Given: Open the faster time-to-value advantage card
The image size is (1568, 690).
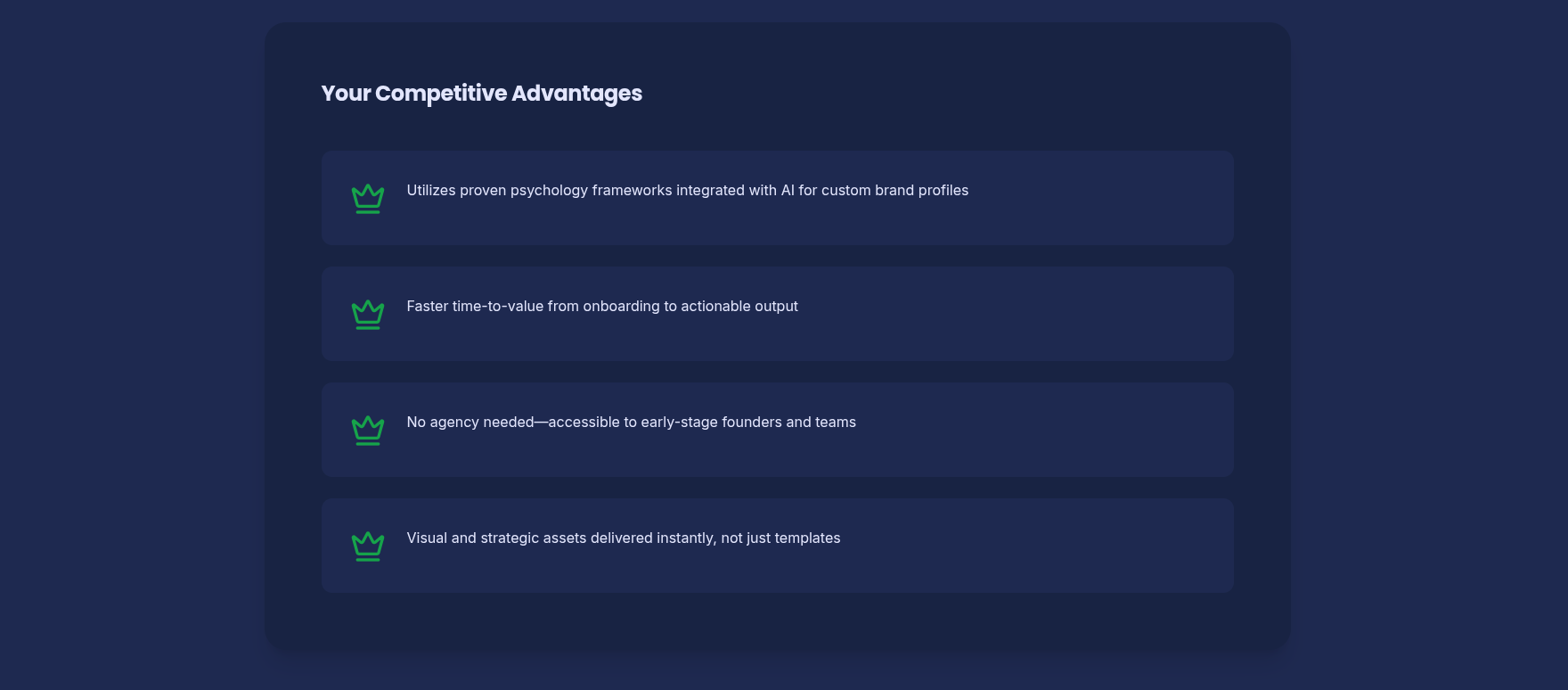Looking at the screenshot, I should point(778,314).
